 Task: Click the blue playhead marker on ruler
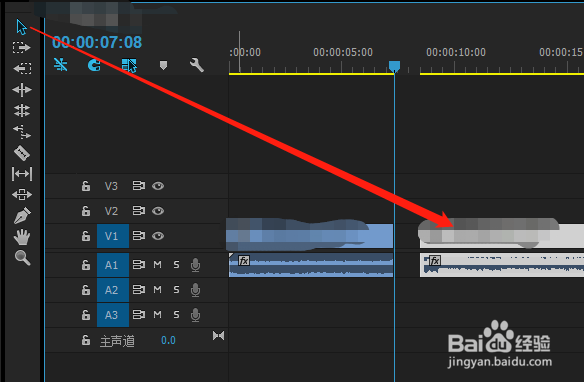[x=394, y=67]
